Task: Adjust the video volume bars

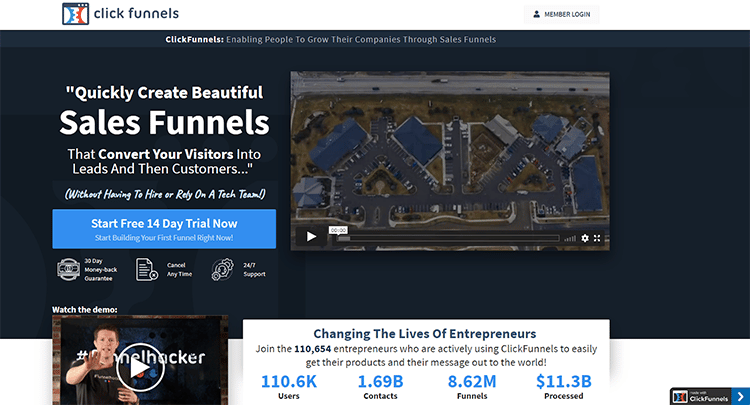Action: point(570,238)
